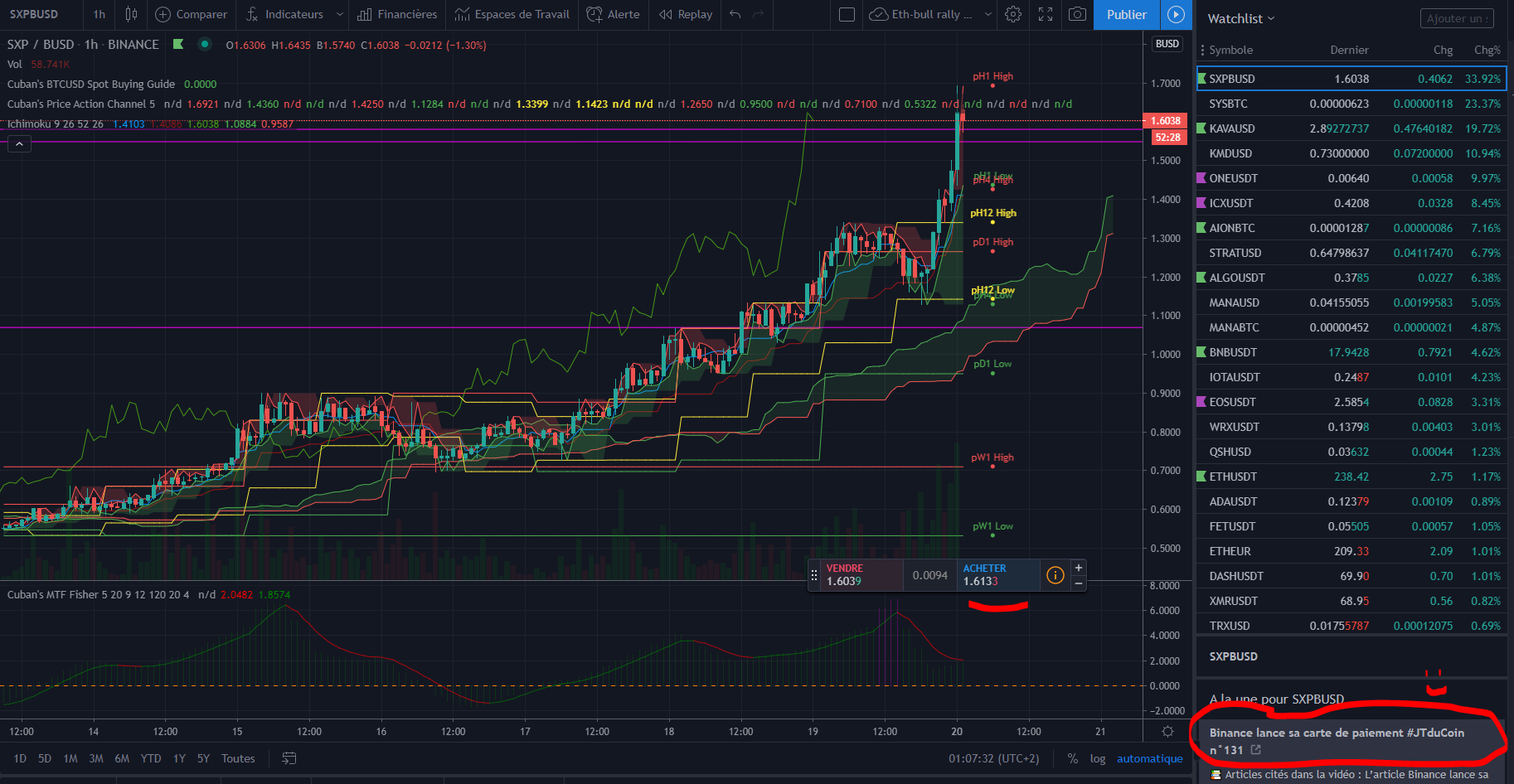This screenshot has width=1514, height=784.
Task: Take a chart snapshot with camera icon
Action: coord(1077,14)
